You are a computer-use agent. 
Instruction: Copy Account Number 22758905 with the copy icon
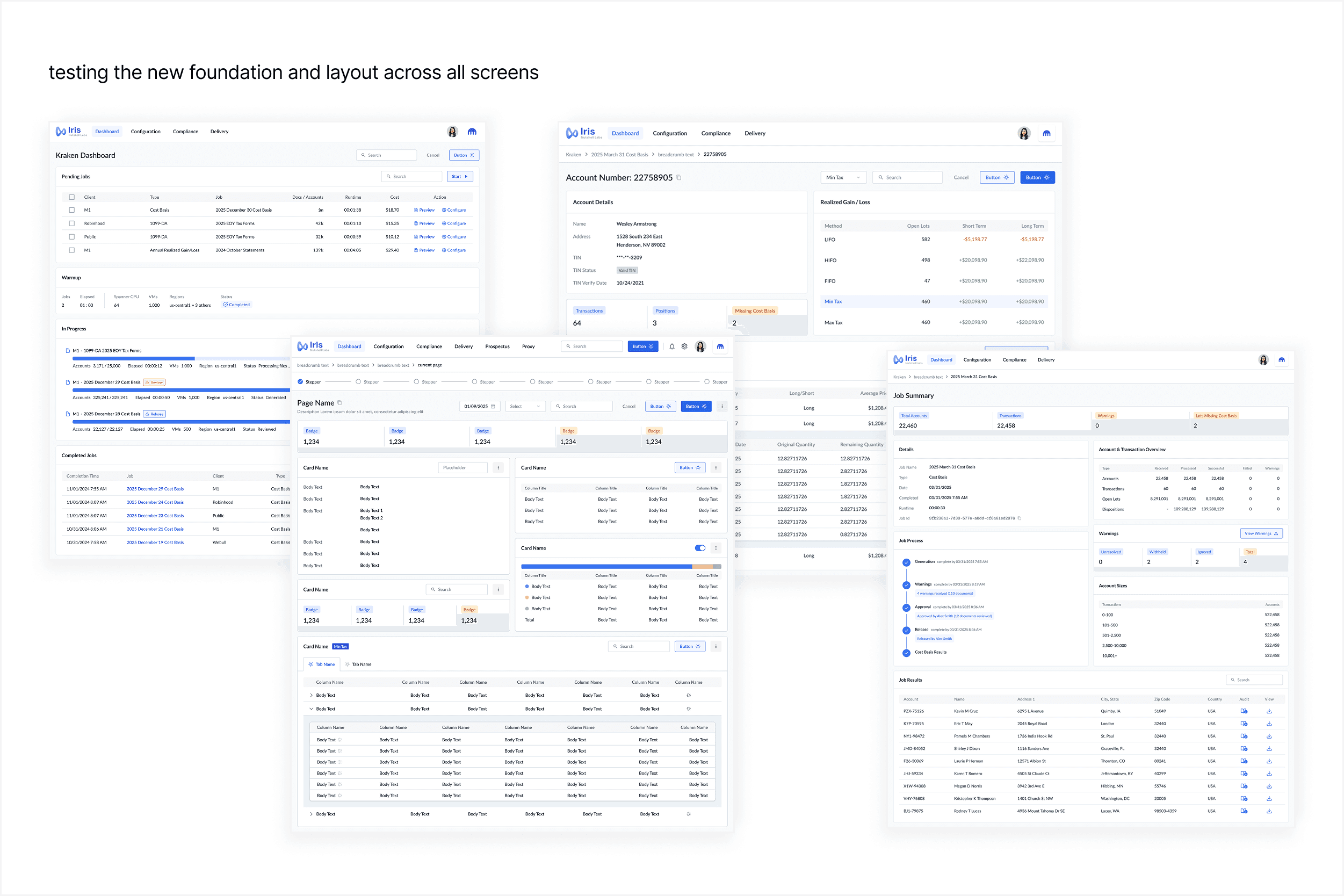[x=679, y=178]
